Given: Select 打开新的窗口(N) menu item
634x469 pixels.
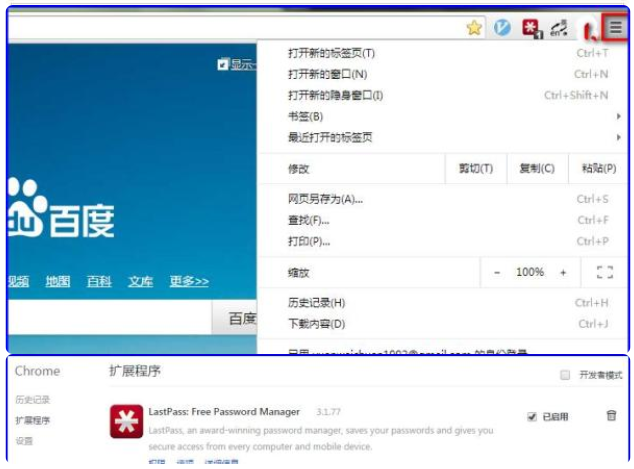Looking at the screenshot, I should click(444, 74).
